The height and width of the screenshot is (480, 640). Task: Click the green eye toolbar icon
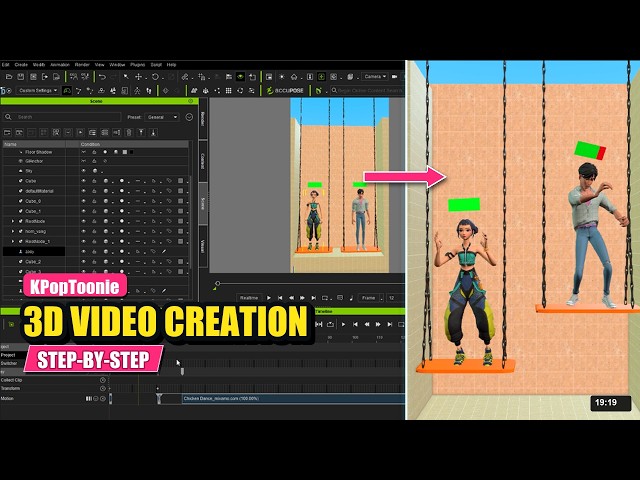pyautogui.click(x=240, y=77)
